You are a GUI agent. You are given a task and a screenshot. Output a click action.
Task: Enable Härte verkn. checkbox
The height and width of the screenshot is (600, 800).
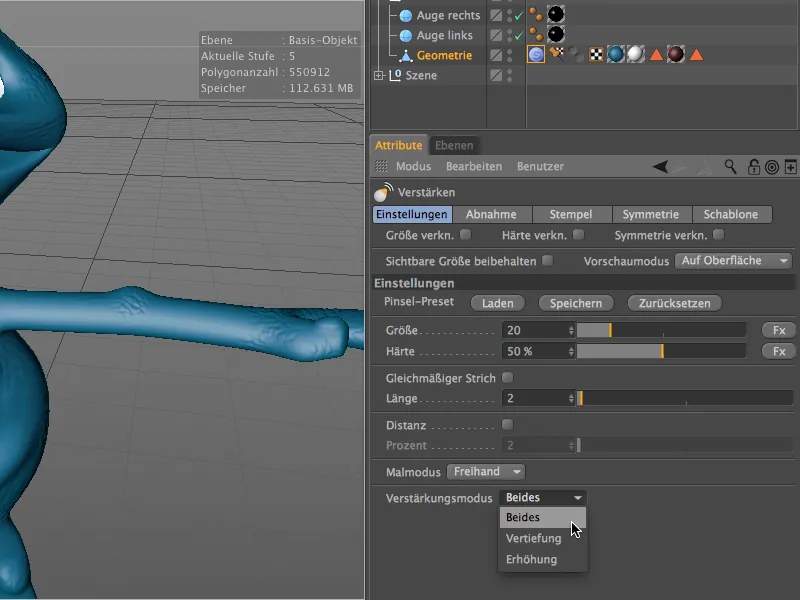point(578,235)
